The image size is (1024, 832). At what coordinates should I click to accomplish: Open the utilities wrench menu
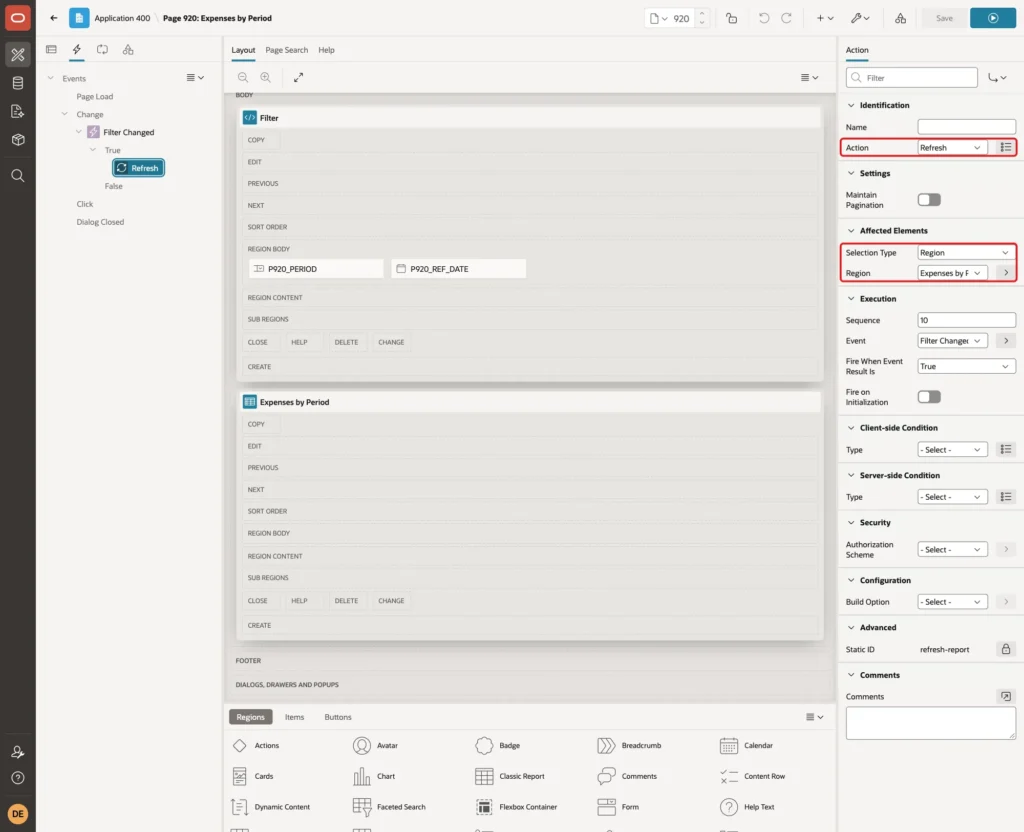click(x=859, y=18)
